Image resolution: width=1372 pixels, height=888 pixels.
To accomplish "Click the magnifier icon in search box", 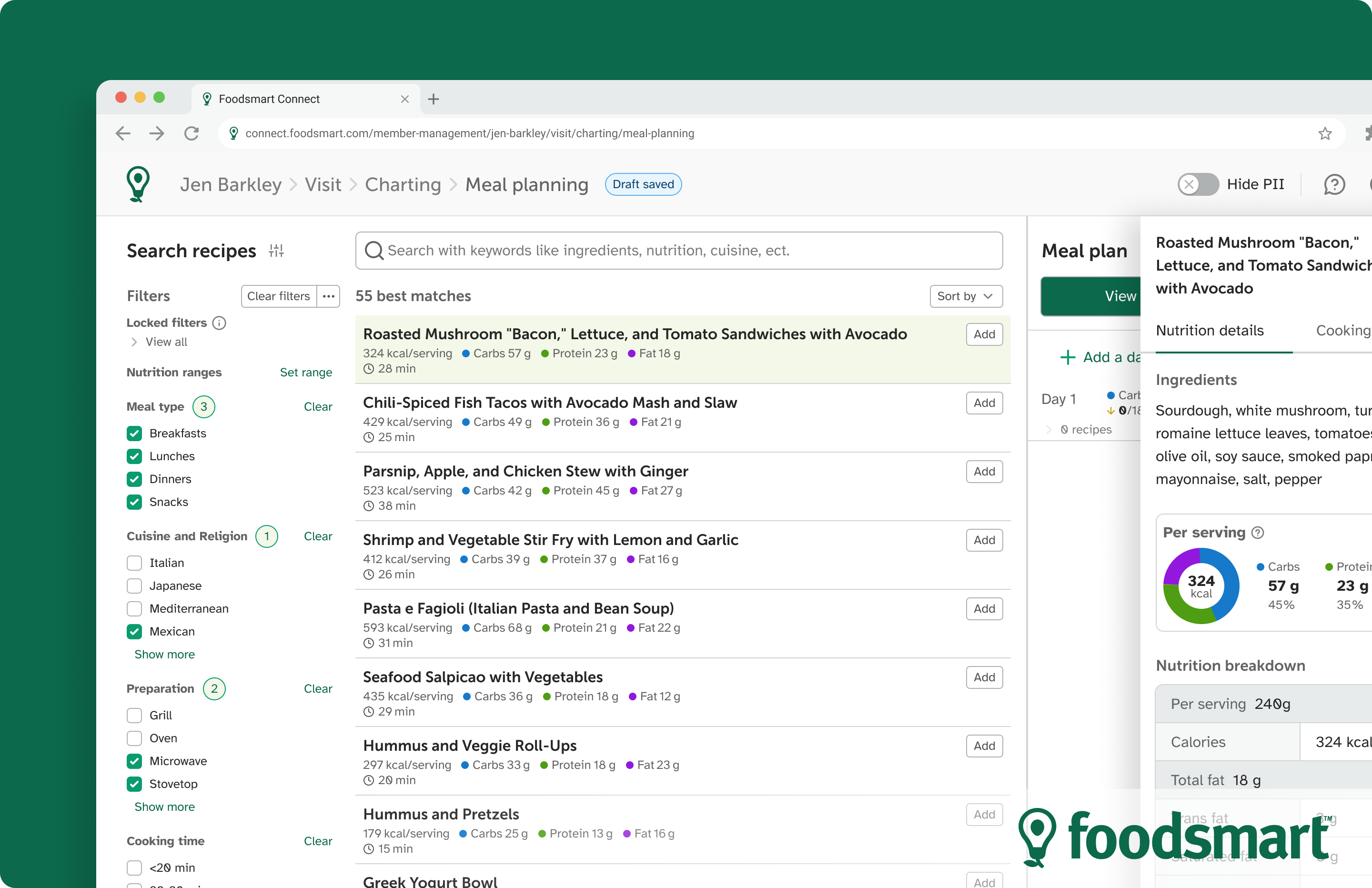I will [x=374, y=251].
